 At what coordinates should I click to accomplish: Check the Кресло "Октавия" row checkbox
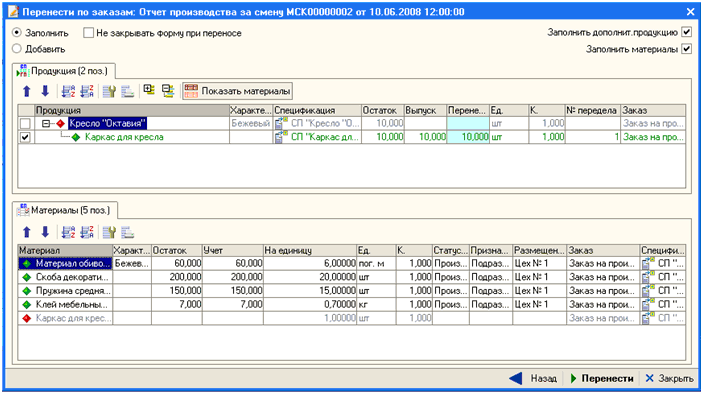[x=26, y=124]
